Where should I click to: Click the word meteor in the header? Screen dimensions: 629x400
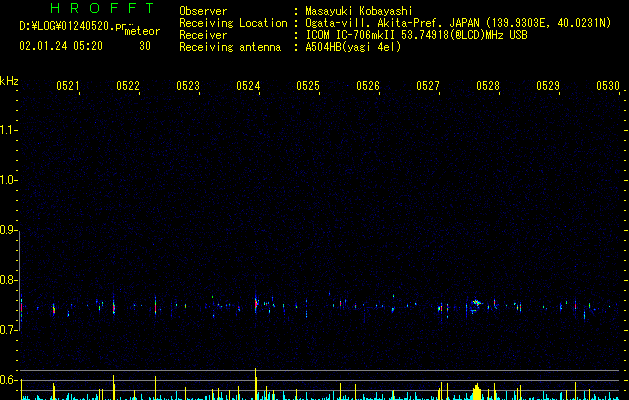pos(142,31)
